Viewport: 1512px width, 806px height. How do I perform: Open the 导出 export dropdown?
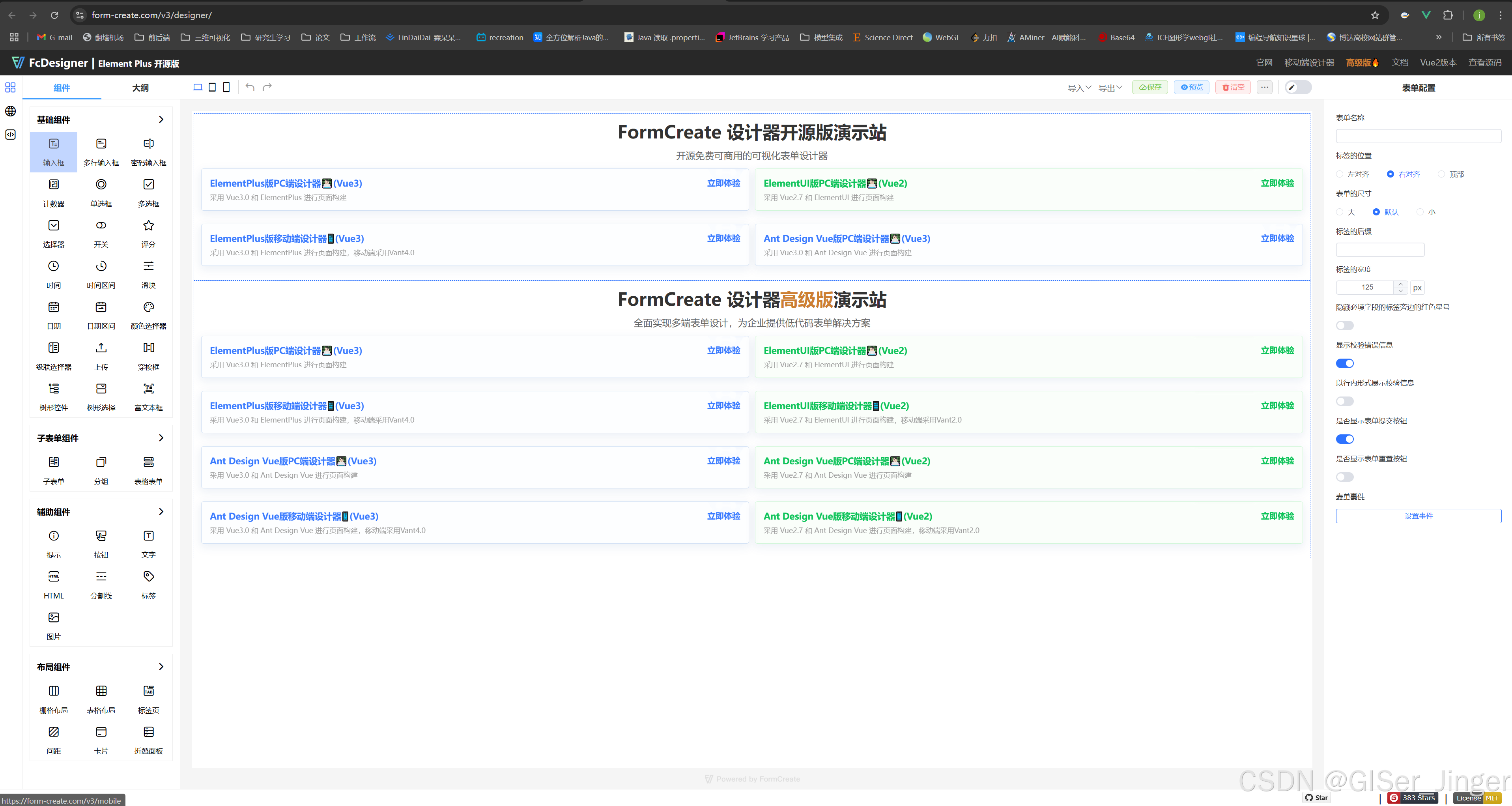(1110, 88)
